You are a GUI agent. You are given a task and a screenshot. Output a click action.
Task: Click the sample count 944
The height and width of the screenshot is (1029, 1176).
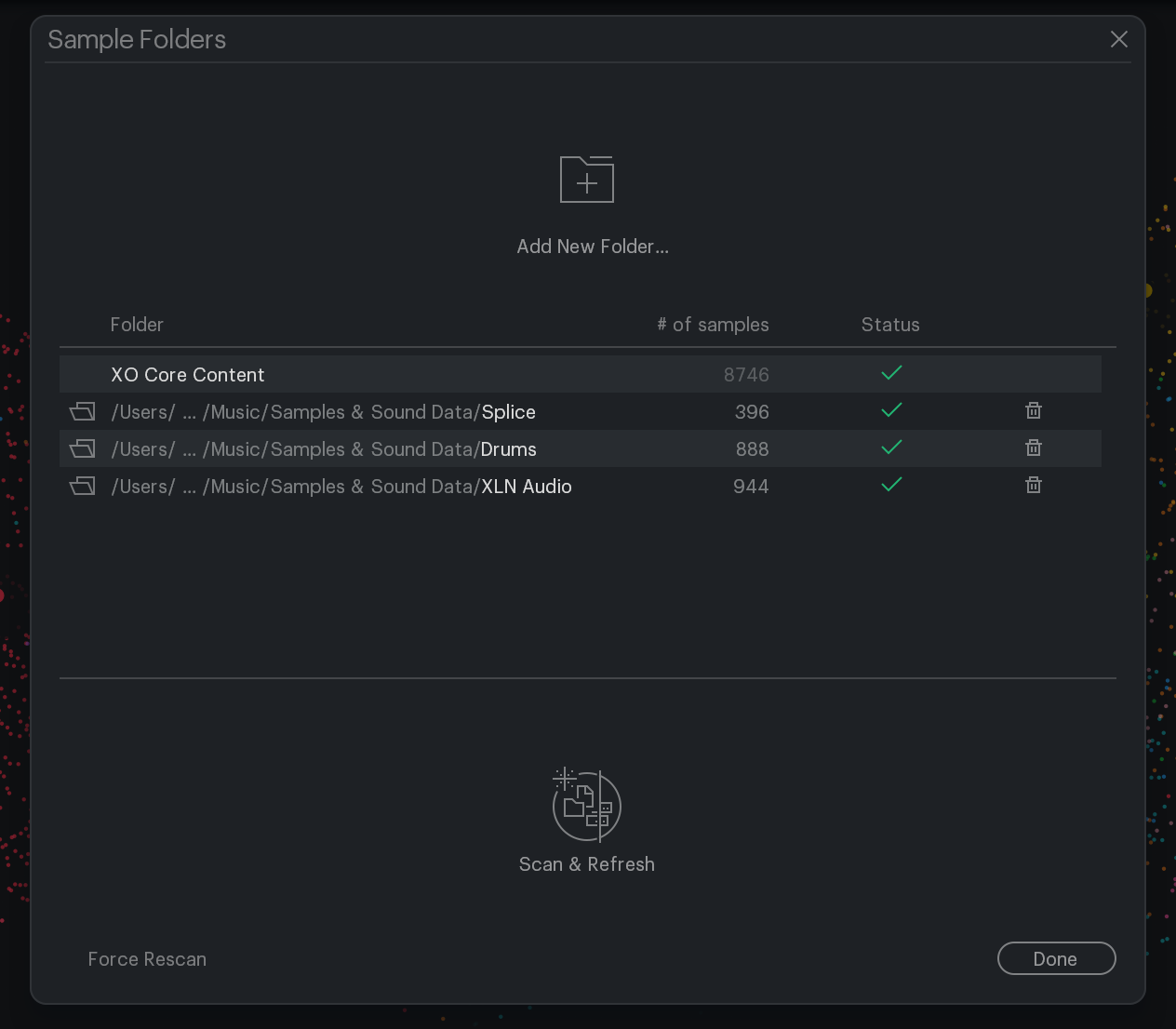click(751, 487)
